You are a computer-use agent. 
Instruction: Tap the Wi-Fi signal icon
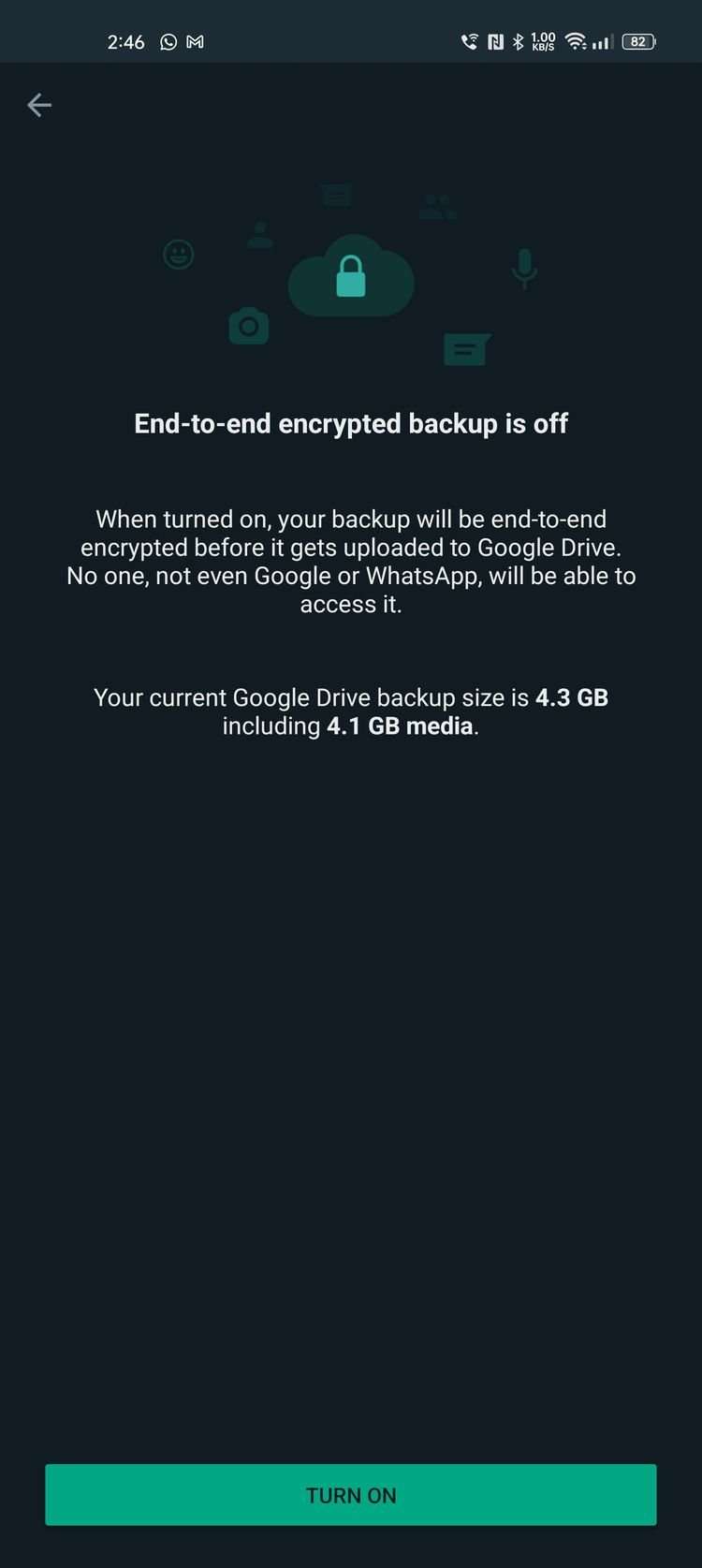576,41
